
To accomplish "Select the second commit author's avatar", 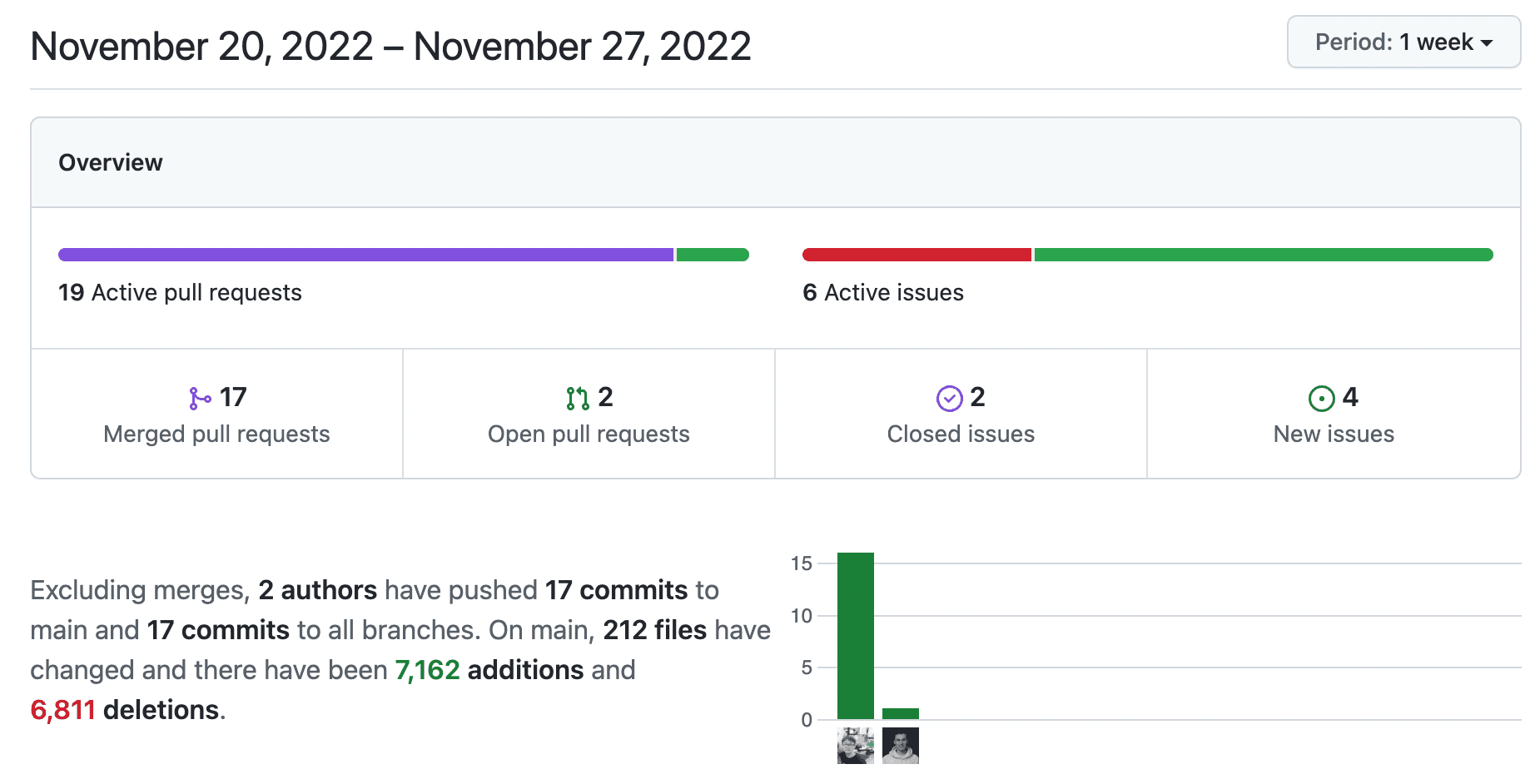I will pyautogui.click(x=900, y=746).
